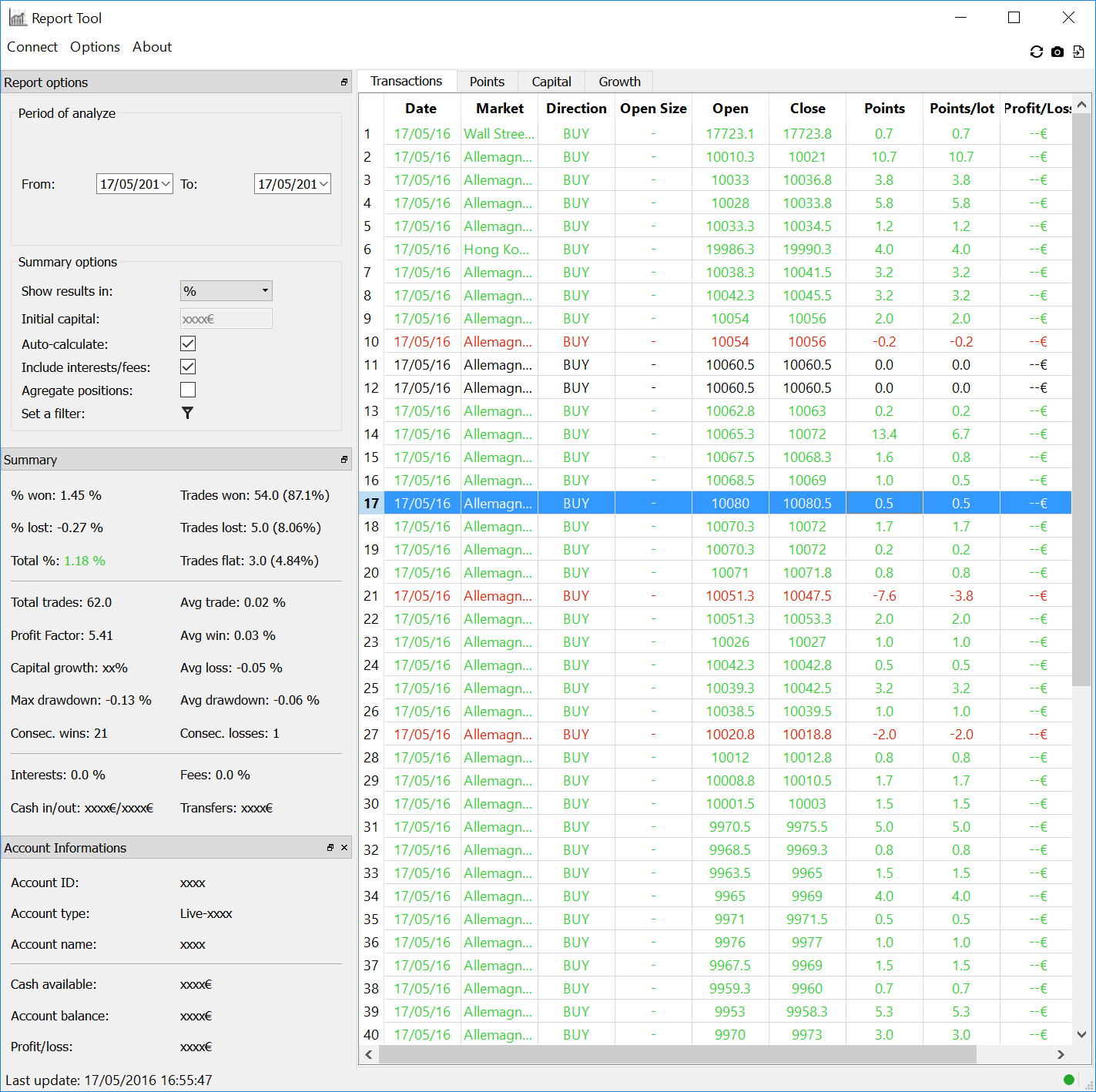Click the Report Tool app icon

coord(17,18)
